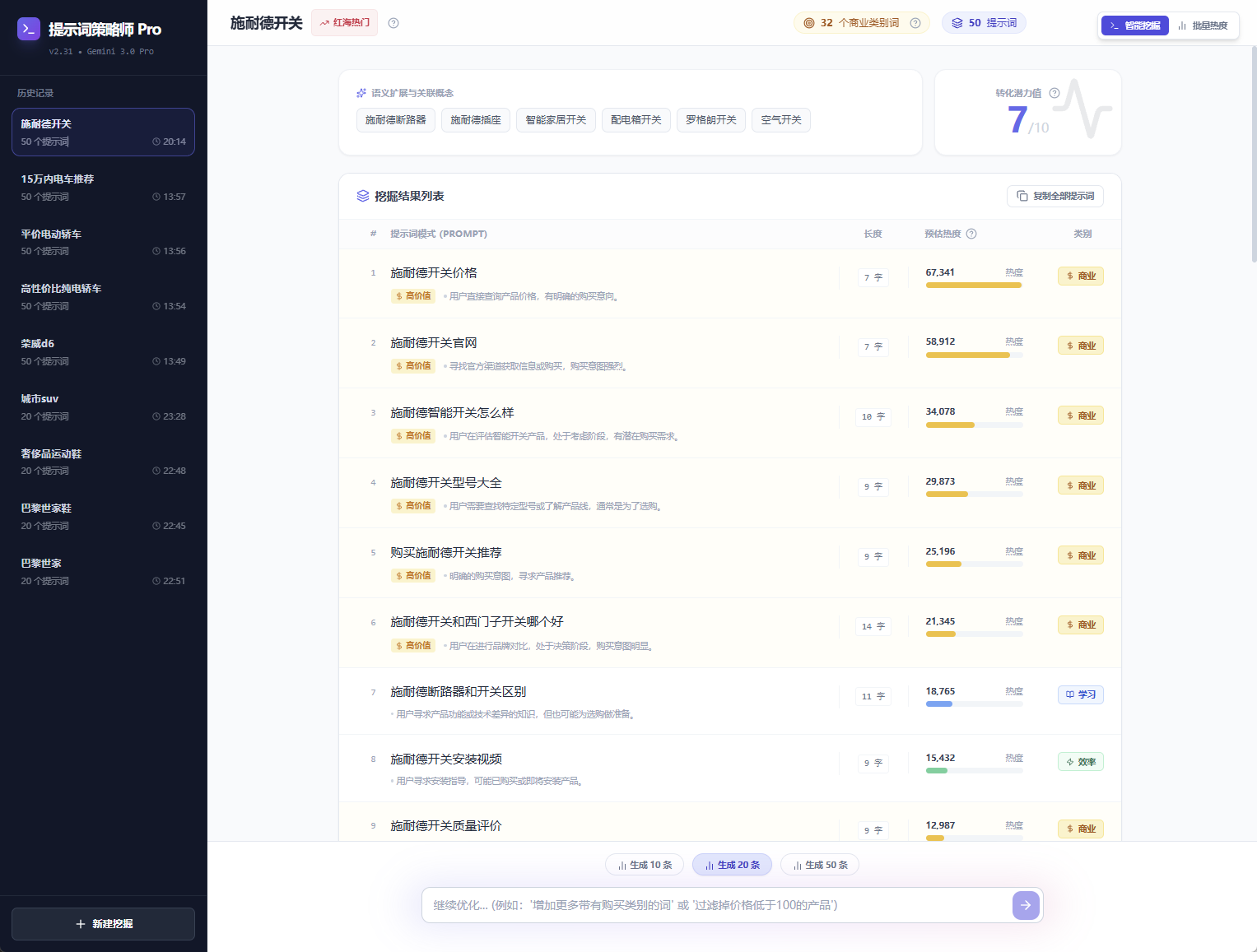Click the 历史记录 sidebar heading

[x=35, y=93]
